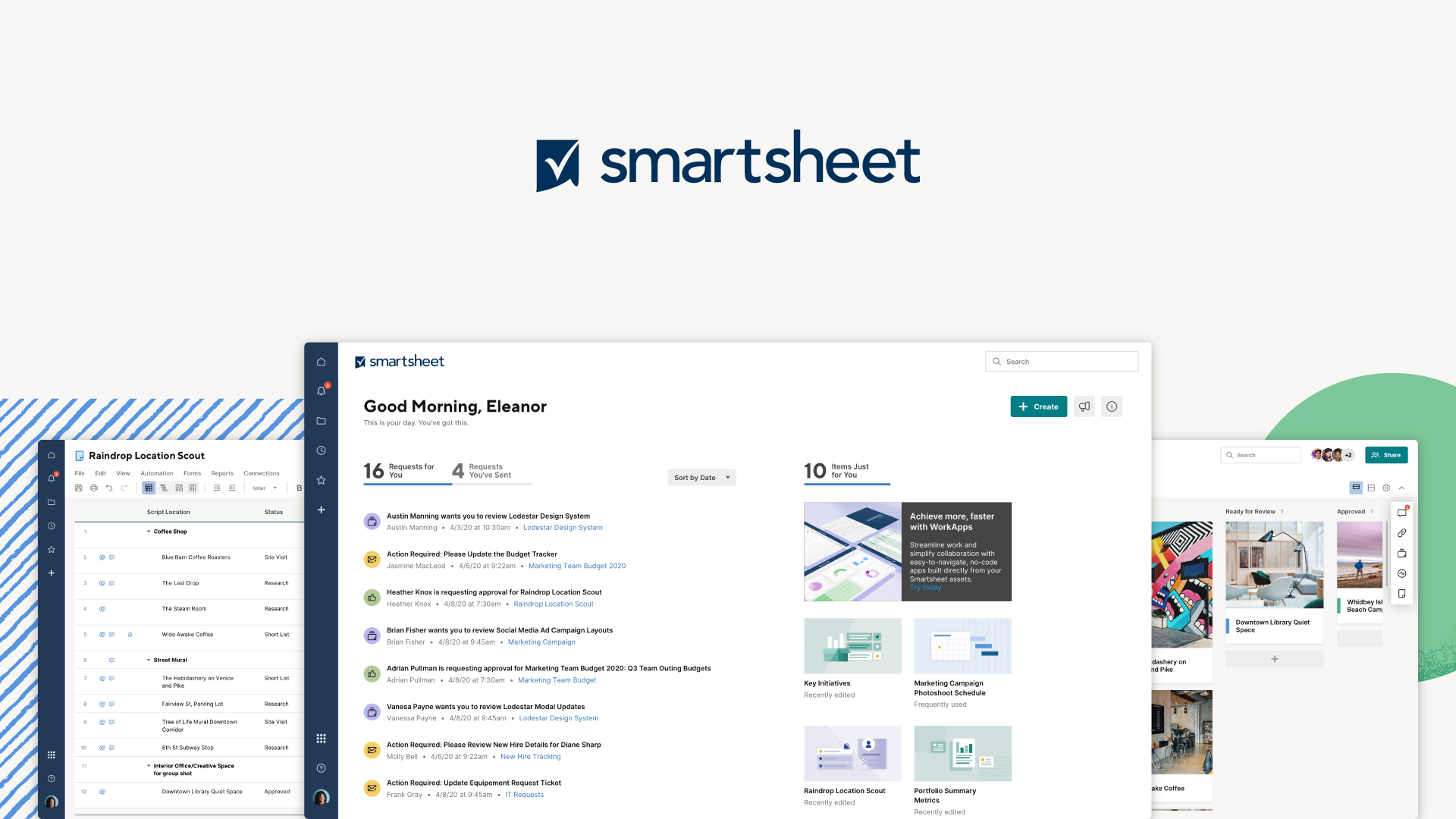Click the Search input field in dashboard

point(1063,361)
